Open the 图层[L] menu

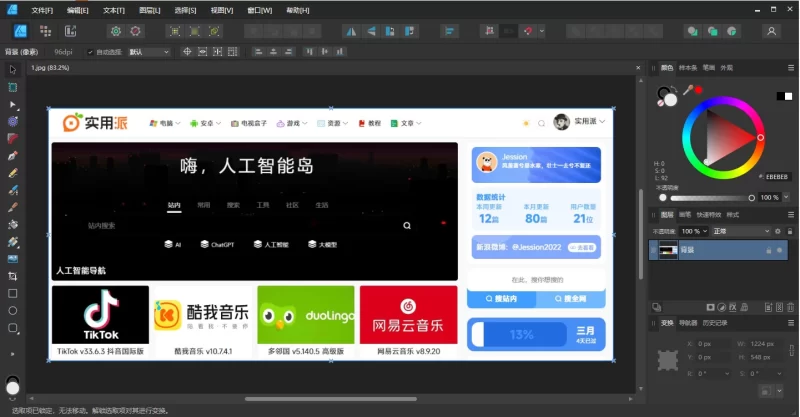(149, 10)
